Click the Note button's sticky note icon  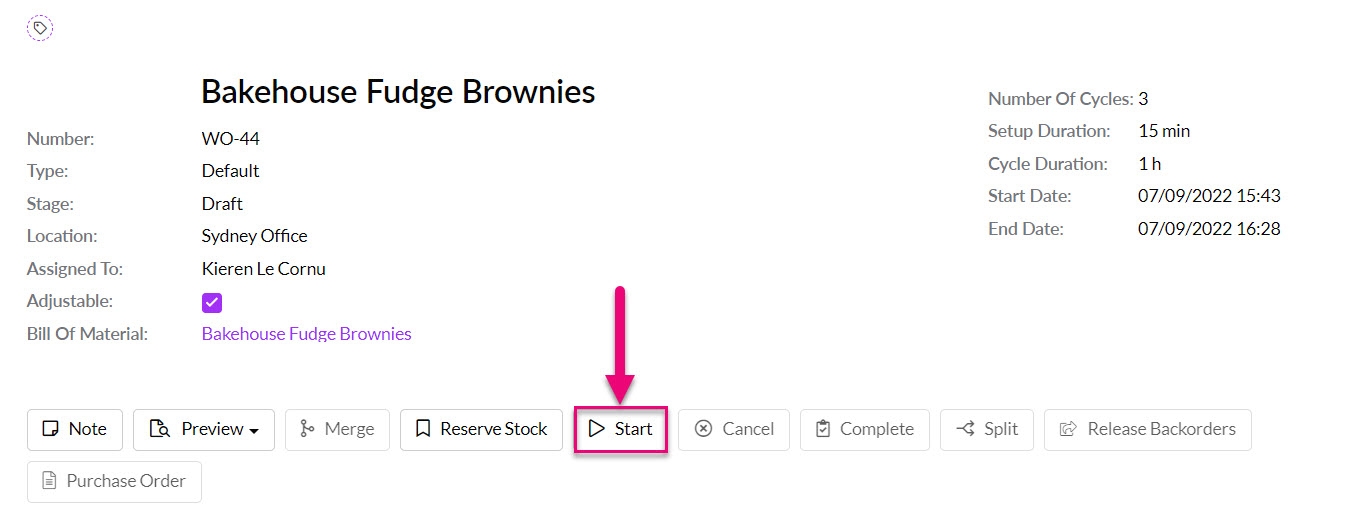(50, 429)
